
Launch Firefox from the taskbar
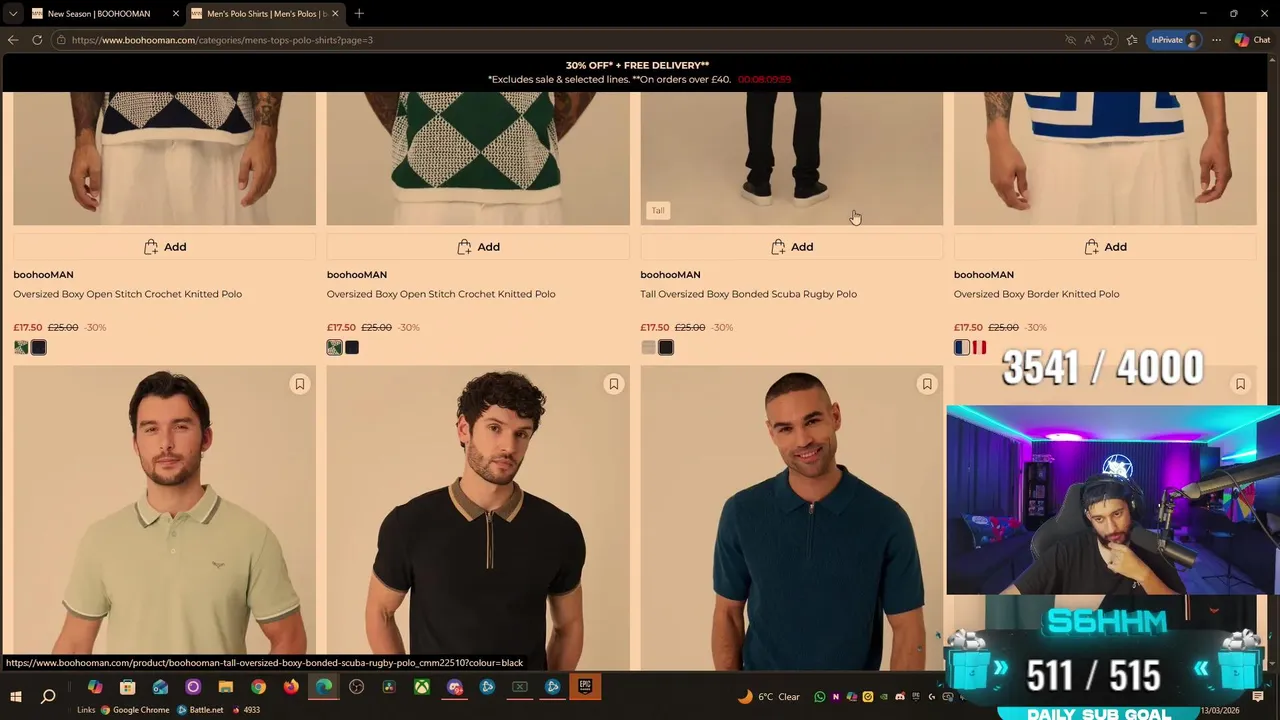(x=291, y=687)
